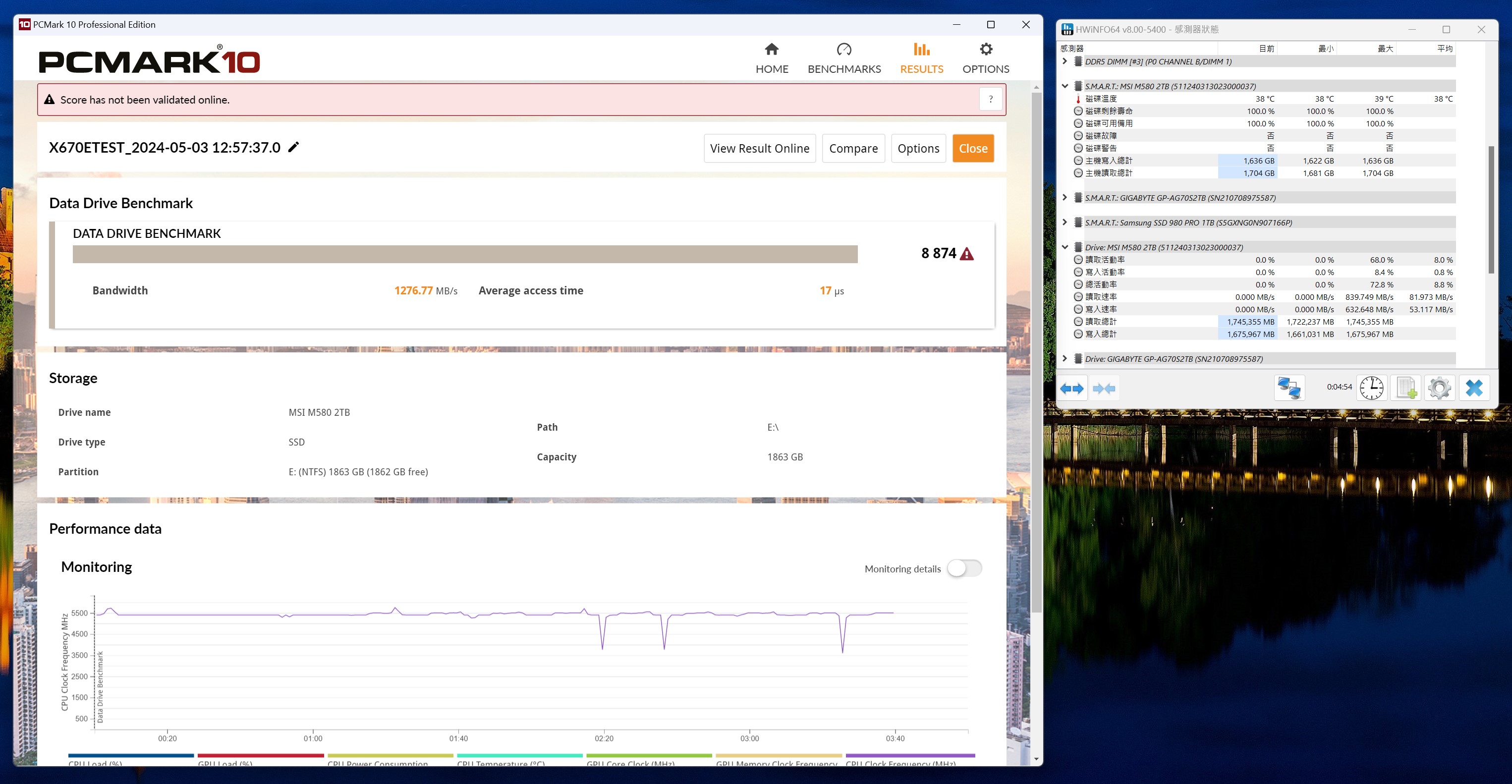Click the Benchmarks gauge icon
The height and width of the screenshot is (784, 1512).
pos(843,50)
